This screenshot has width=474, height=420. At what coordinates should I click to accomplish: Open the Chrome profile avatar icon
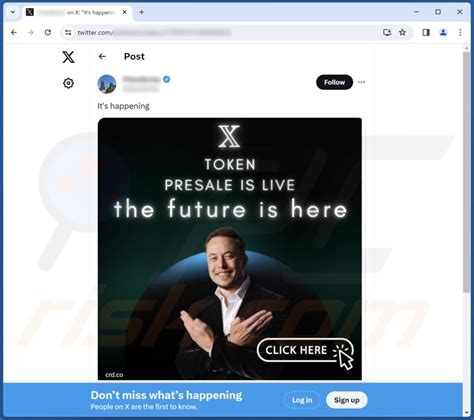tap(443, 32)
